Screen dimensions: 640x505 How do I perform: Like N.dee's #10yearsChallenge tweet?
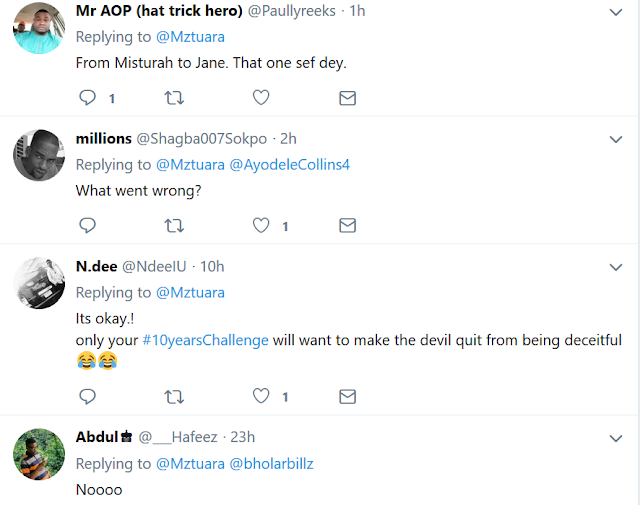click(260, 397)
